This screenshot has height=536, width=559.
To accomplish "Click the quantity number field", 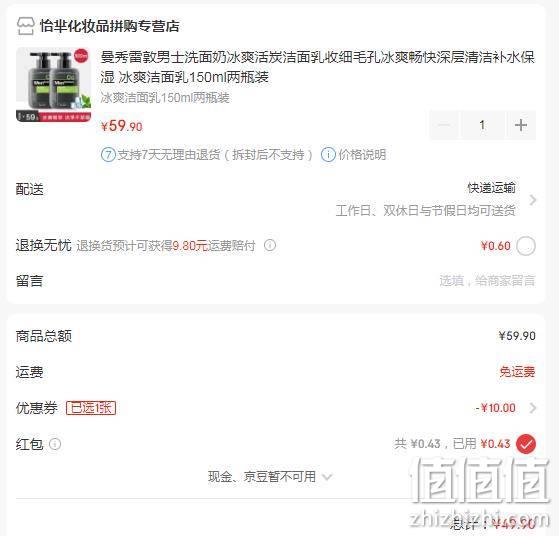I will pos(482,125).
